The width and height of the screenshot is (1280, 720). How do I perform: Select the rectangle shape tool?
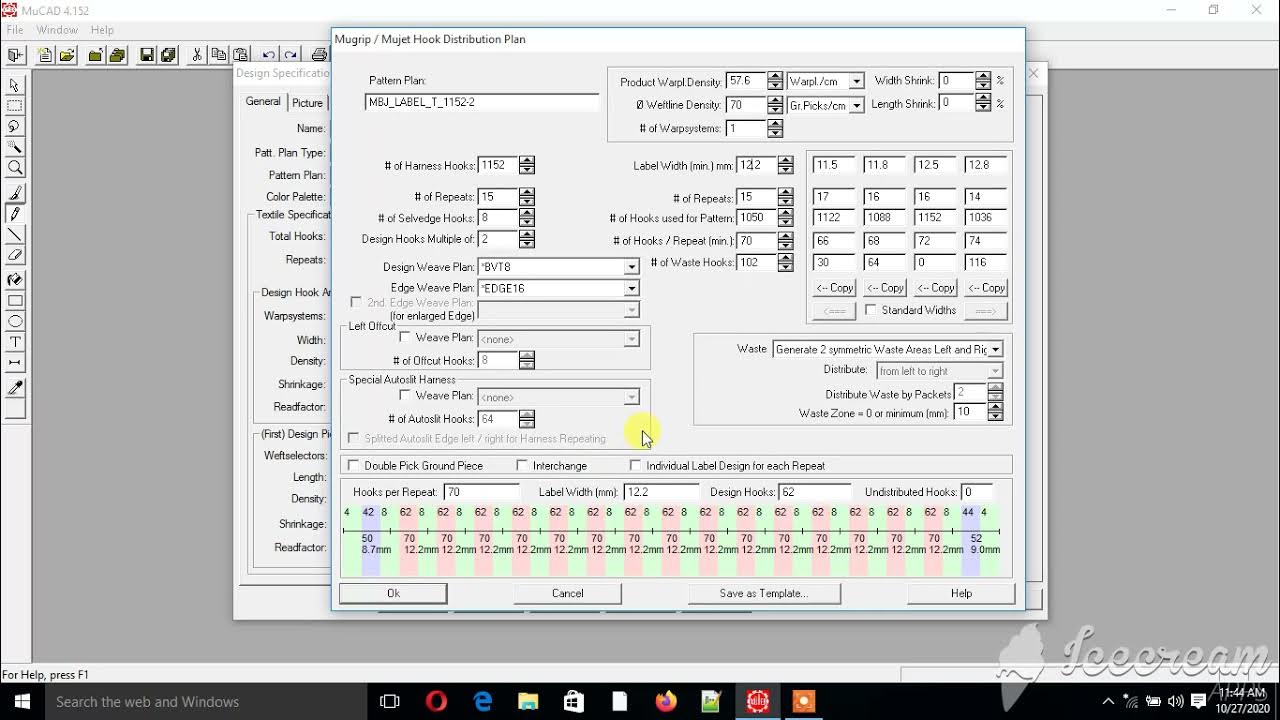coord(15,301)
